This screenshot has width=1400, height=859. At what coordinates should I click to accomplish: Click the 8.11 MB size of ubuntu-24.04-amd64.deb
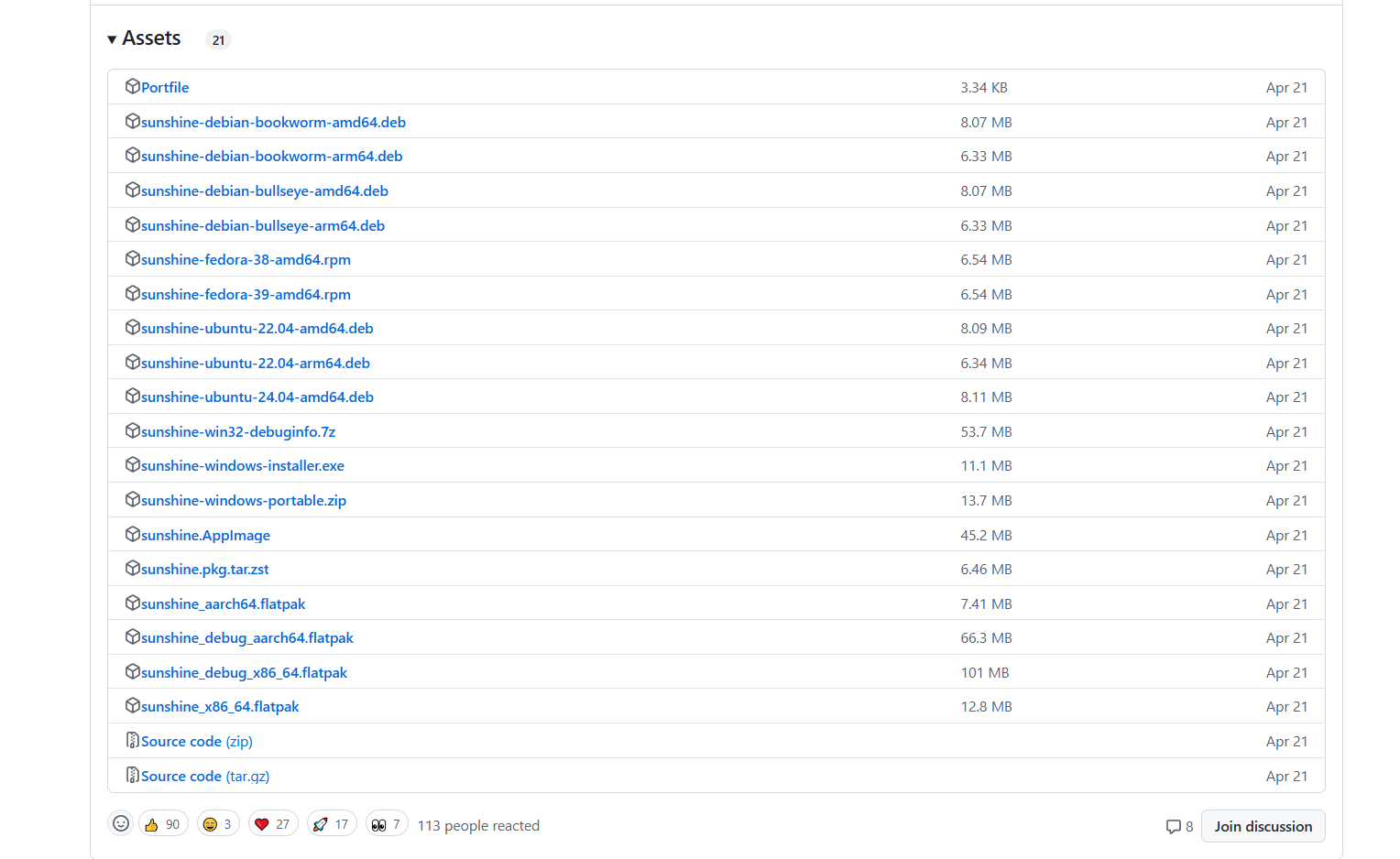click(986, 397)
